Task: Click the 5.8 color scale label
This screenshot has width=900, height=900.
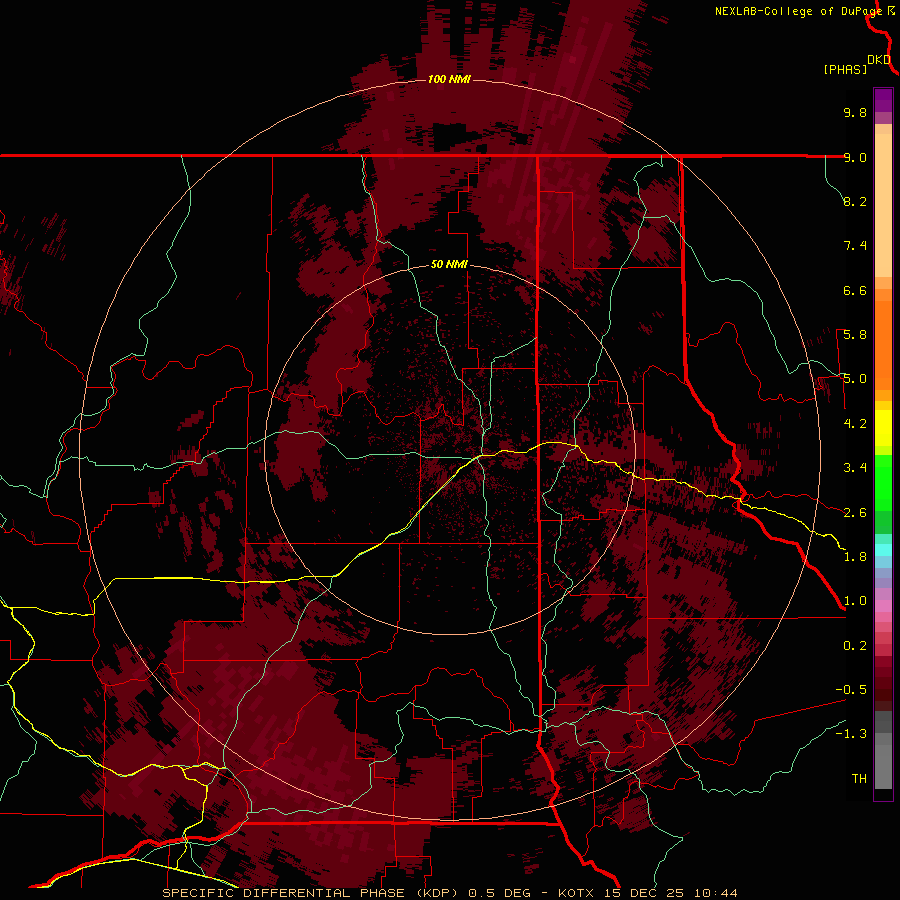Action: (855, 335)
